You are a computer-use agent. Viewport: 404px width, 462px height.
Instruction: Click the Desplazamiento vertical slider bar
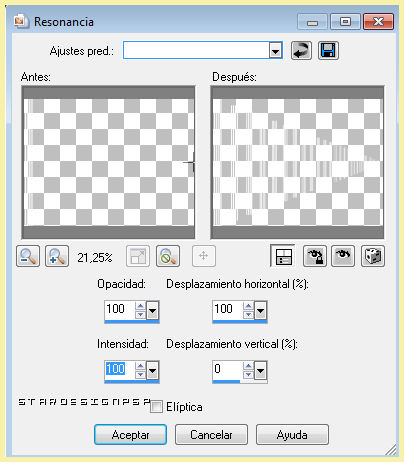(240, 382)
